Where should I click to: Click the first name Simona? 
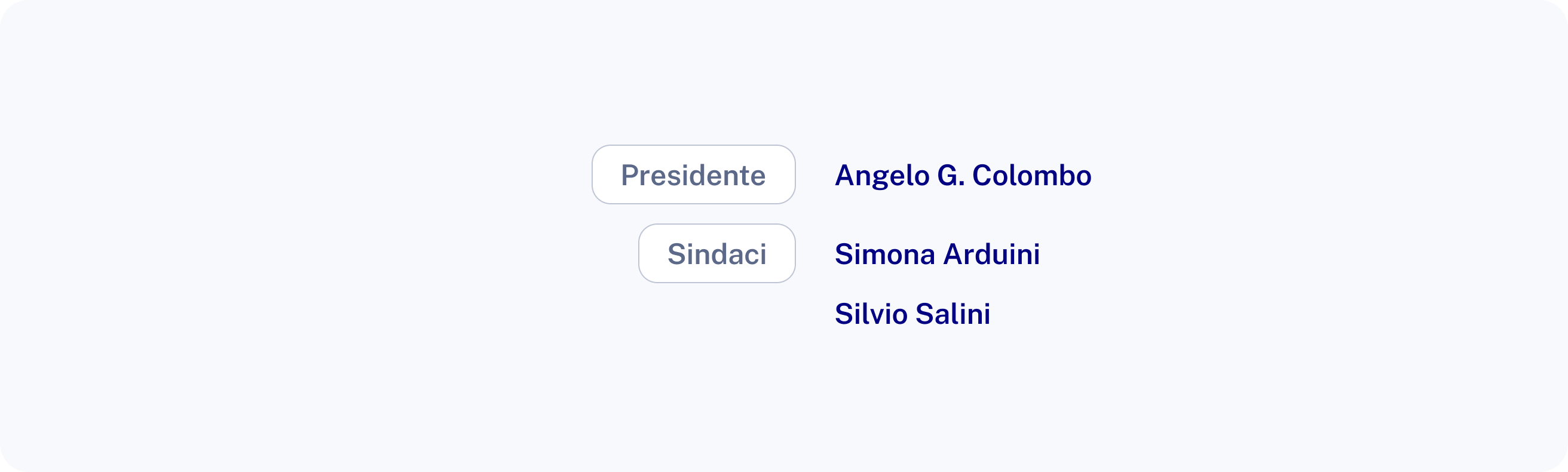884,254
